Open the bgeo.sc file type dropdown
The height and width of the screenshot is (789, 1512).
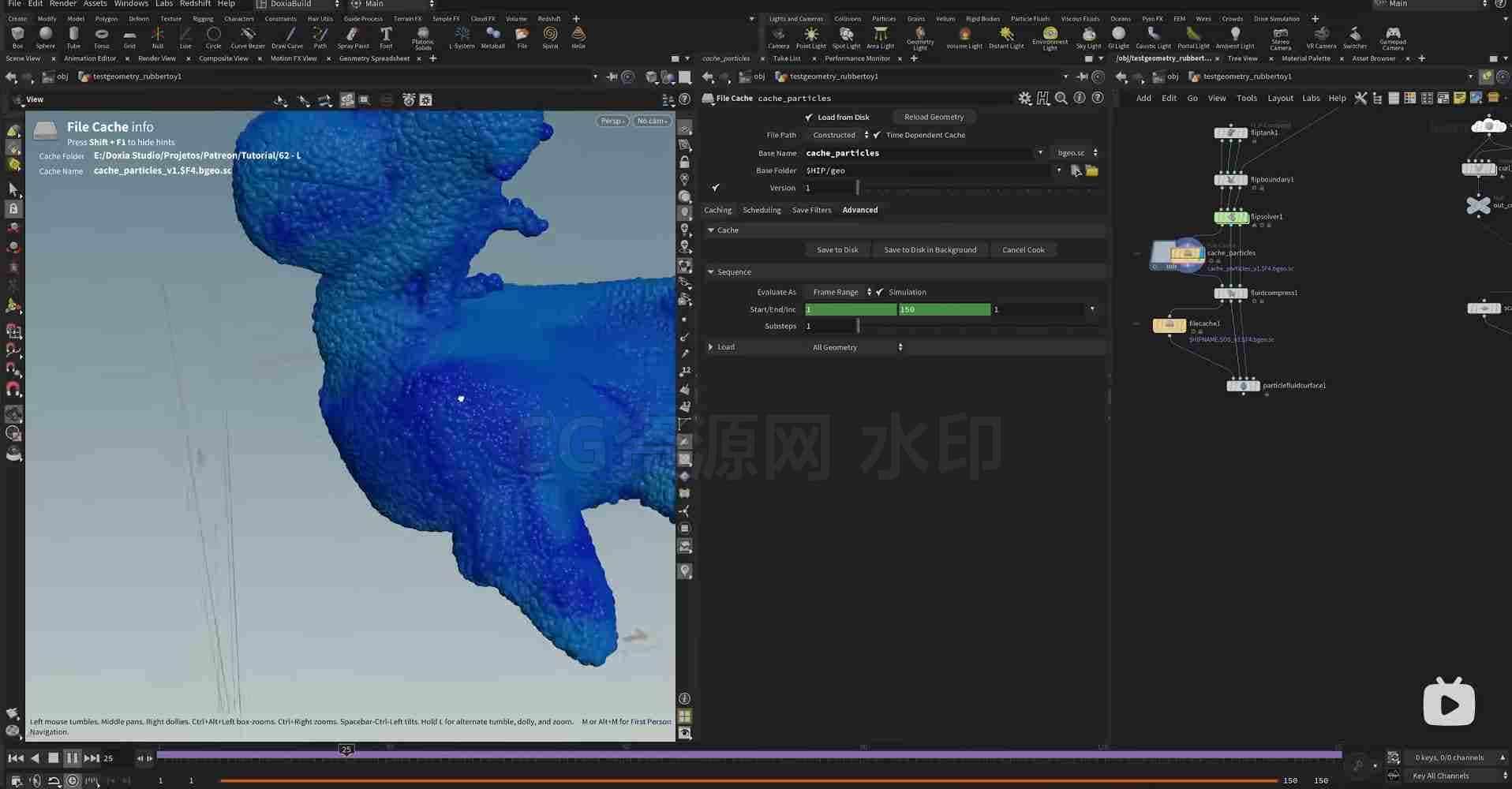pyautogui.click(x=1076, y=153)
